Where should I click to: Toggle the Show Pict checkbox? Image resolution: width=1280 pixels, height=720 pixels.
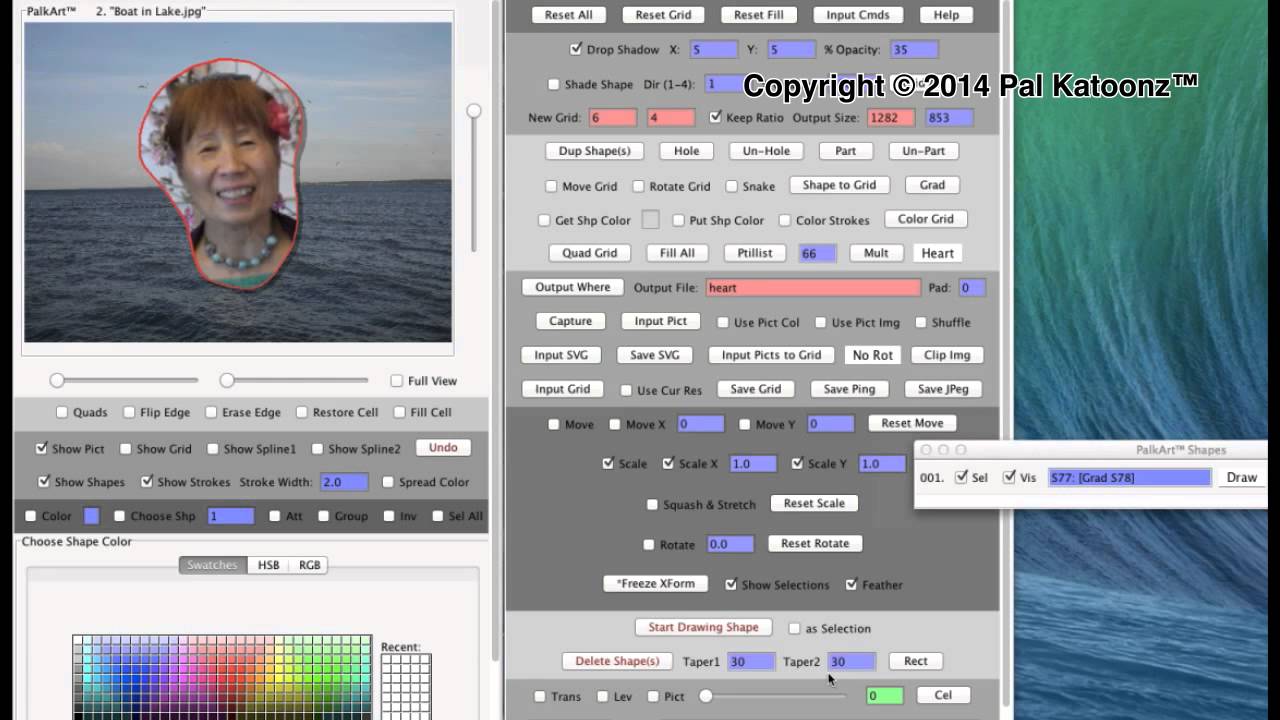point(41,449)
